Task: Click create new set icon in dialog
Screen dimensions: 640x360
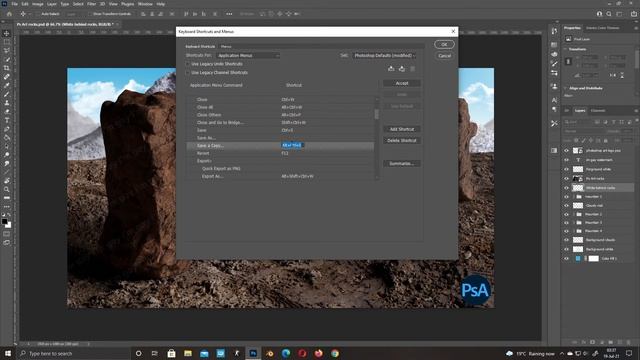Action: click(402, 69)
